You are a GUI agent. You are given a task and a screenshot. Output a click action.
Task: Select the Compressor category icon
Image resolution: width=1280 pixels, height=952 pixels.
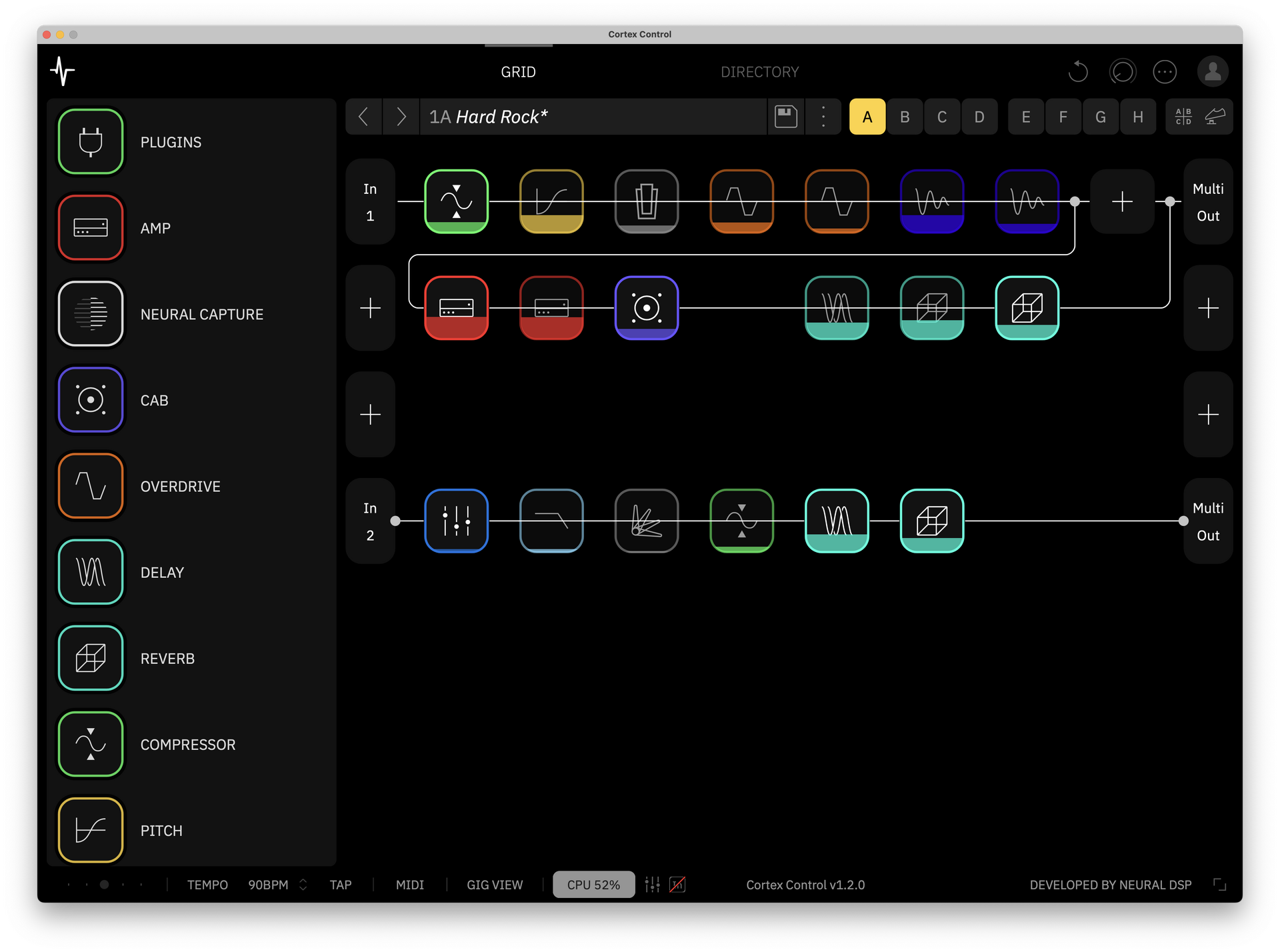[91, 744]
